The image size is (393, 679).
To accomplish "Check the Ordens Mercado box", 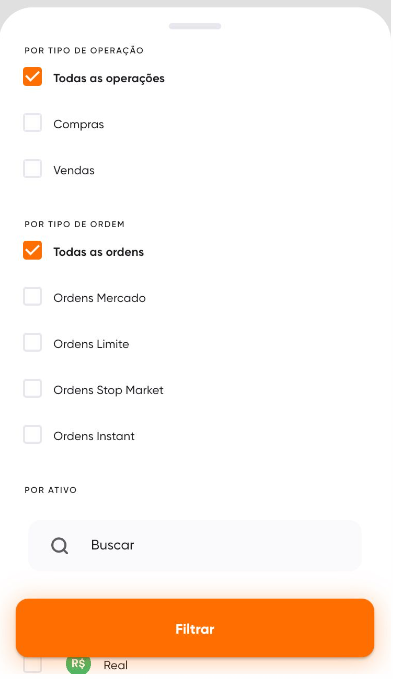I will click(32, 297).
